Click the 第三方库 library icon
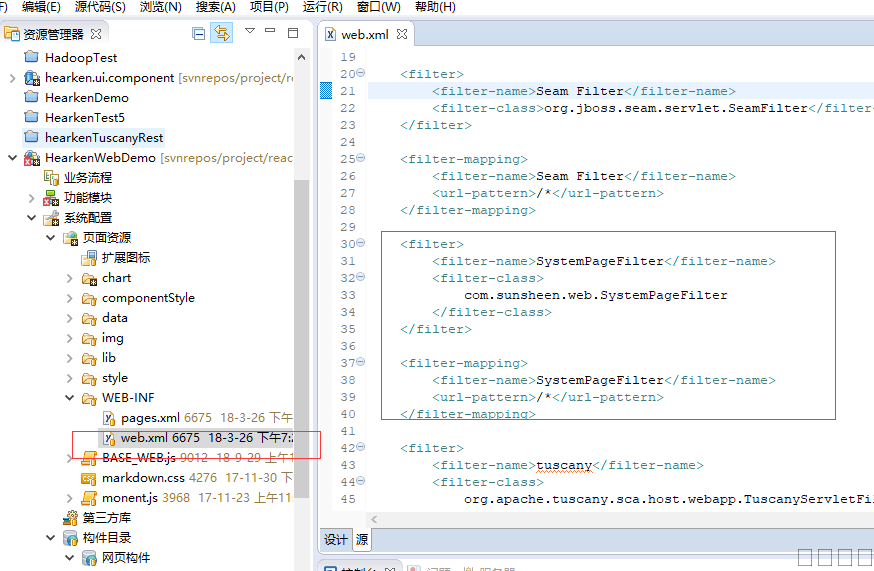The height and width of the screenshot is (571, 874). [70, 518]
